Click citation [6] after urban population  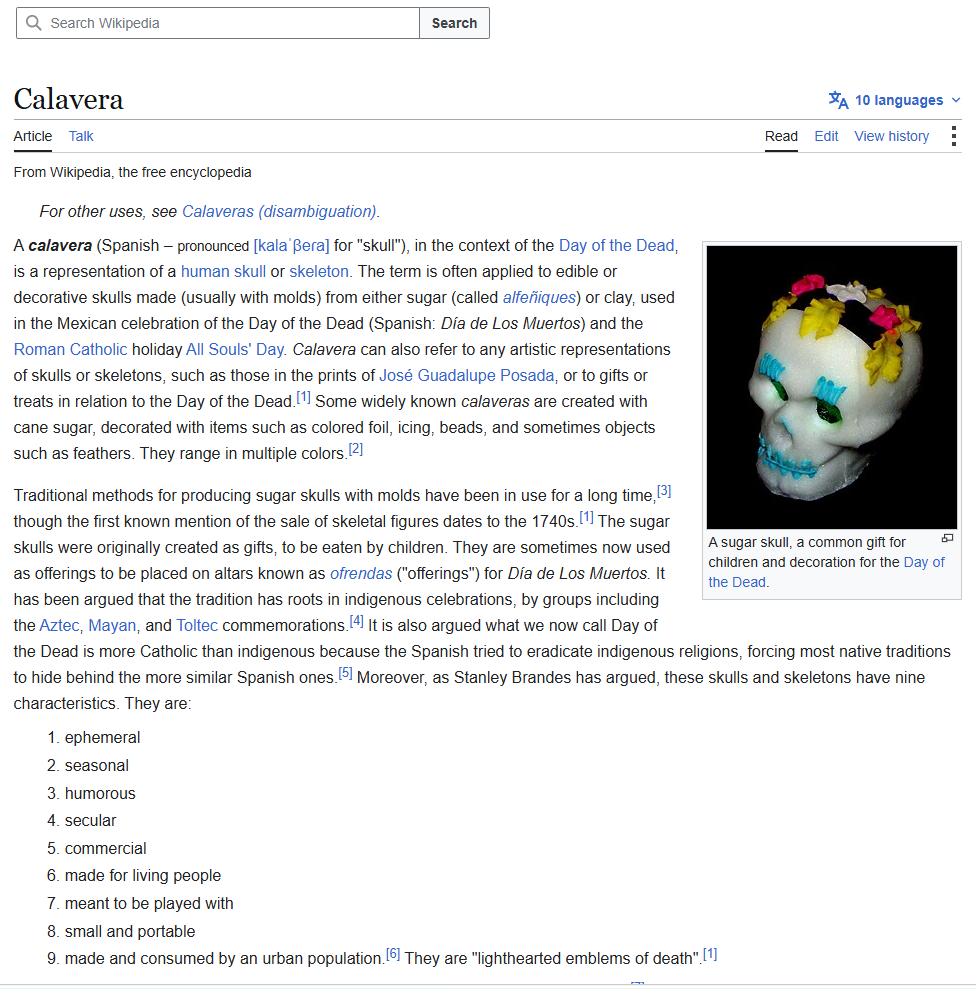393,954
